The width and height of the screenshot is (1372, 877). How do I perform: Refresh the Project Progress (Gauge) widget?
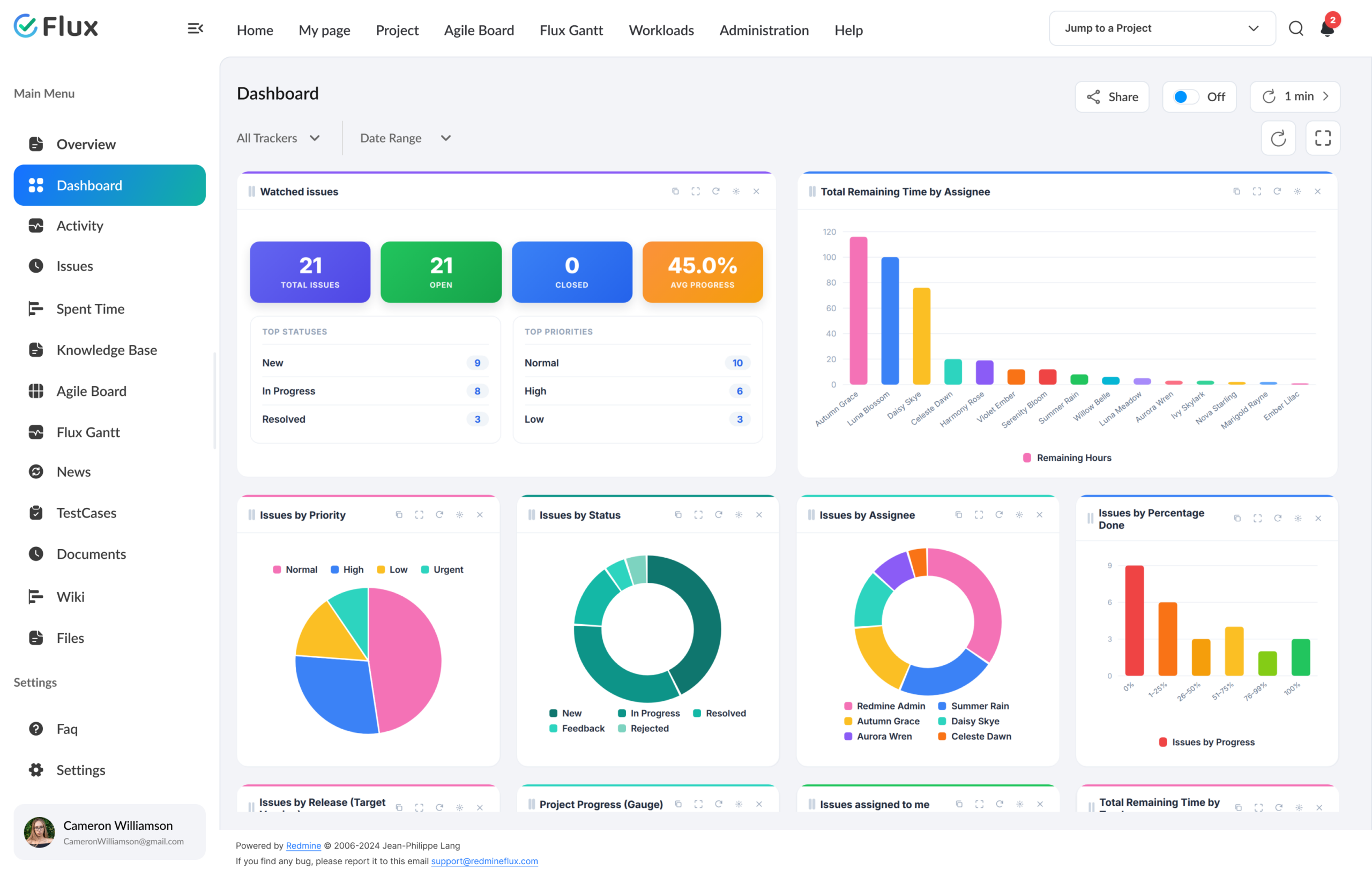pyautogui.click(x=719, y=804)
